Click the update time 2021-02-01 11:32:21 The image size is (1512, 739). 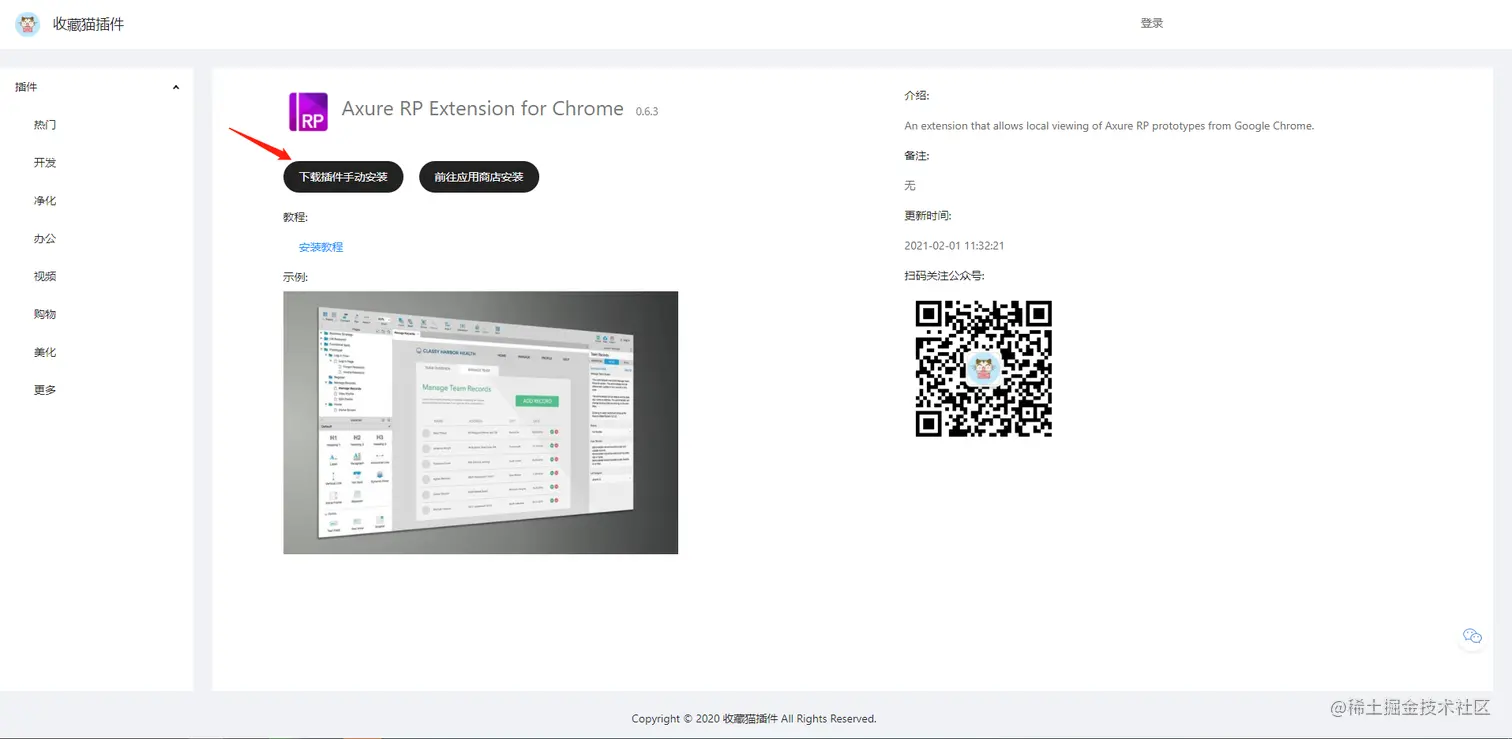(x=954, y=246)
